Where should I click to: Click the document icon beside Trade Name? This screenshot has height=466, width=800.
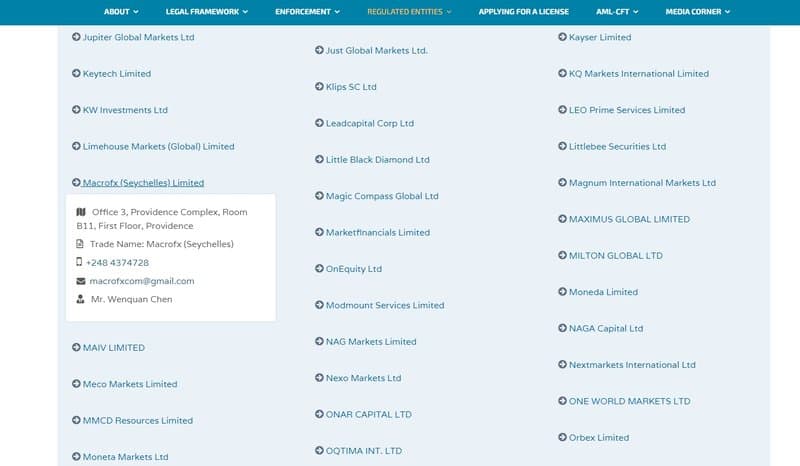[80, 244]
